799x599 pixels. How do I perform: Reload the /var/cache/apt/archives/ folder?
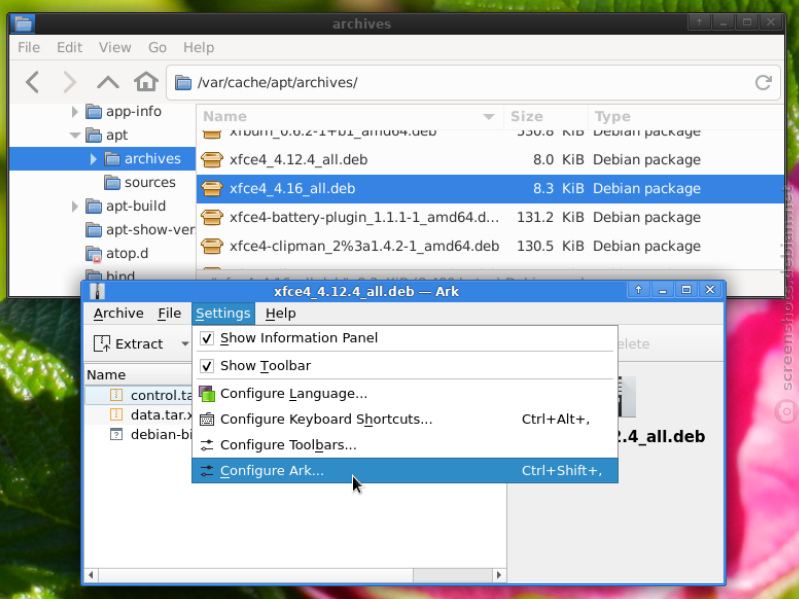pos(763,82)
